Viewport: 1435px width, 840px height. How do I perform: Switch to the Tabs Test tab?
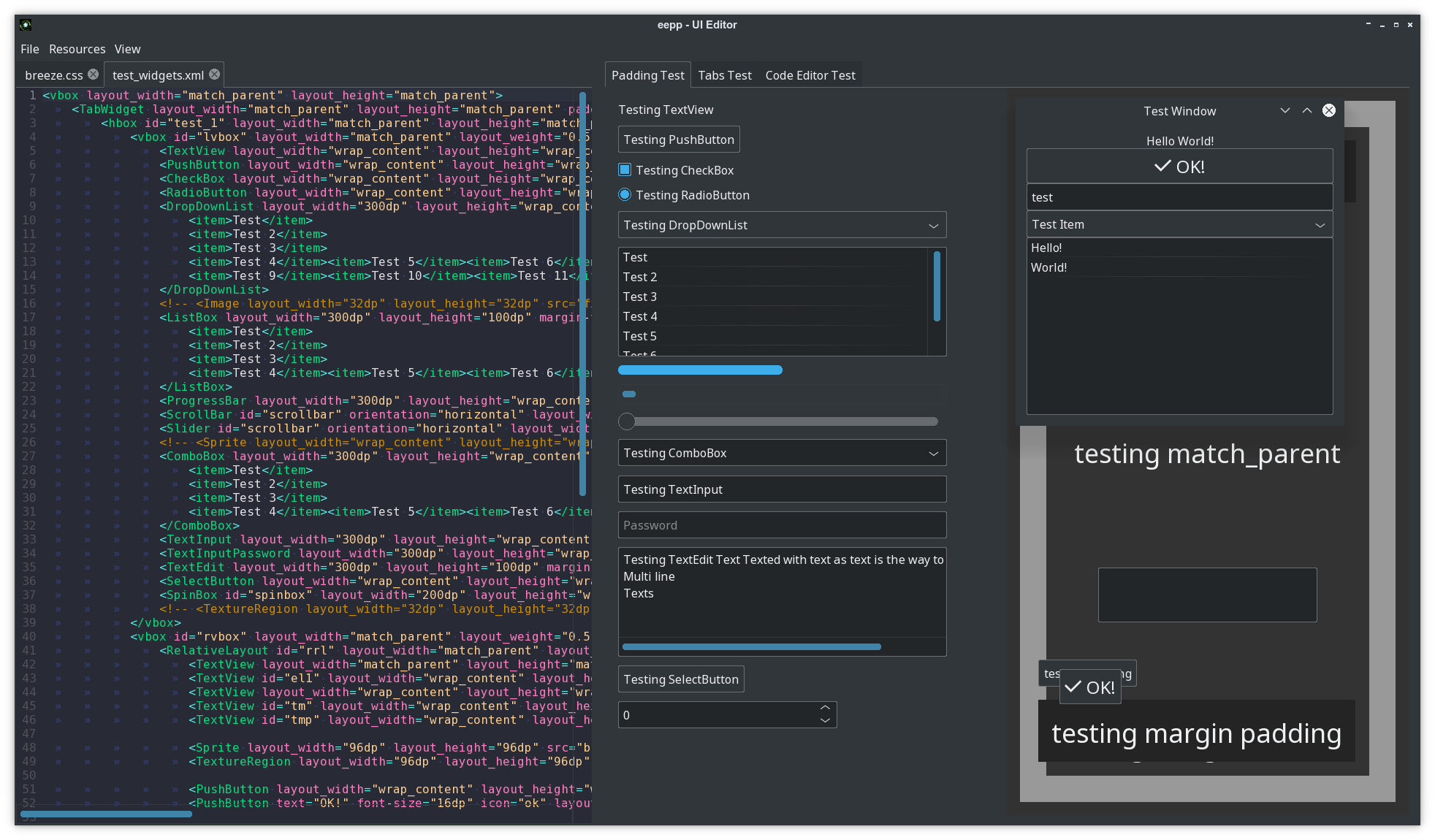724,75
